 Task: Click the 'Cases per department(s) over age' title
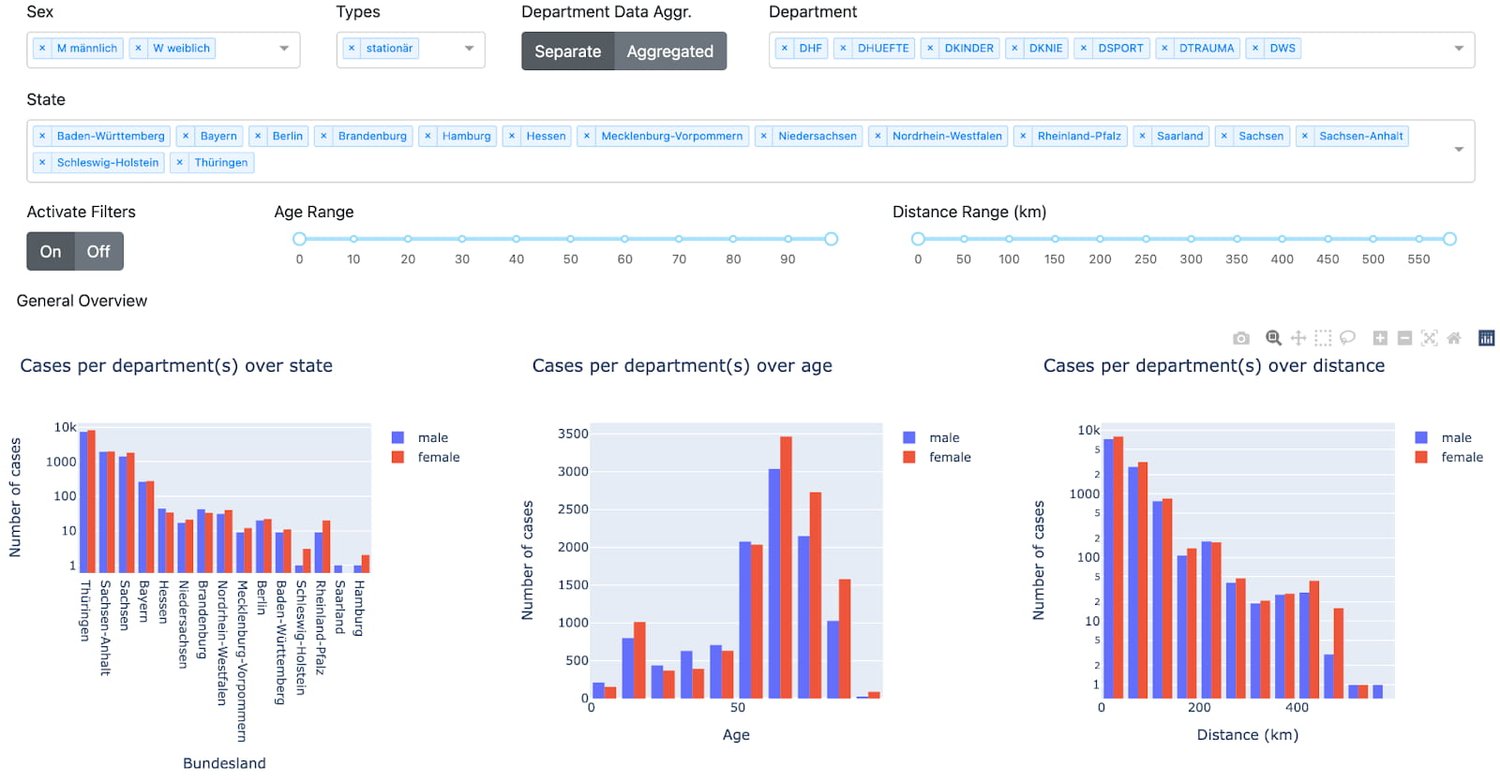click(x=682, y=366)
